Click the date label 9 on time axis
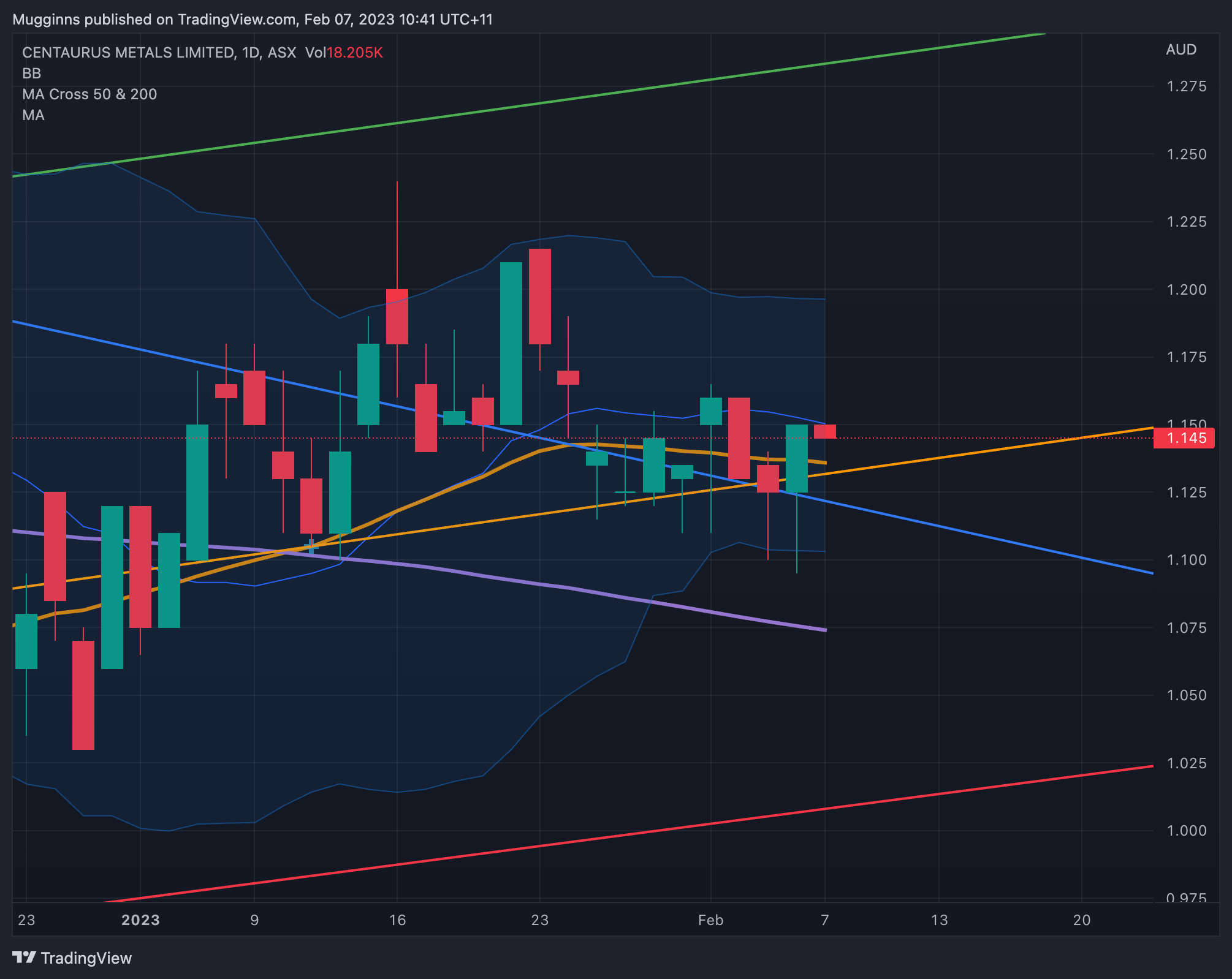The height and width of the screenshot is (979, 1232). tap(254, 920)
